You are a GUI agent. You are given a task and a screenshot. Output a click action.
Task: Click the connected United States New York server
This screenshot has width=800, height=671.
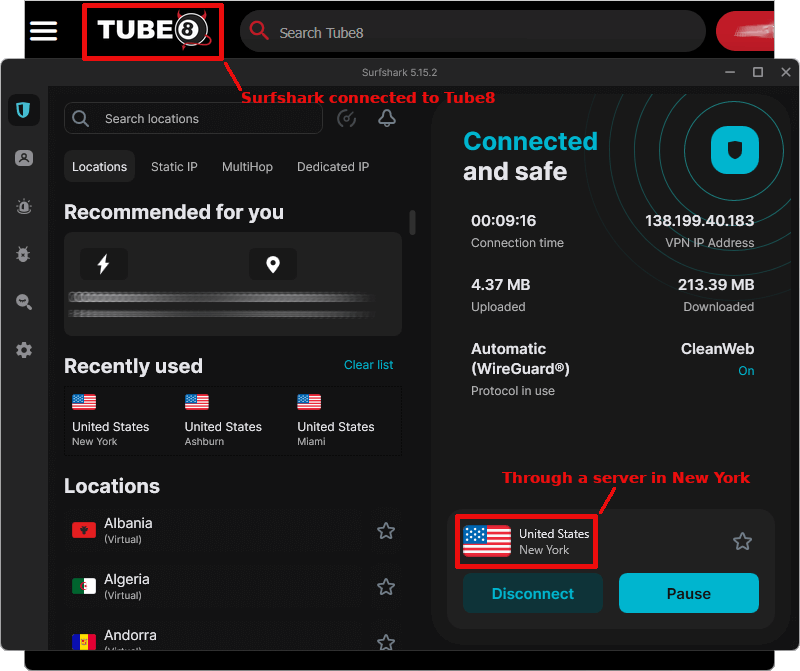(x=526, y=541)
